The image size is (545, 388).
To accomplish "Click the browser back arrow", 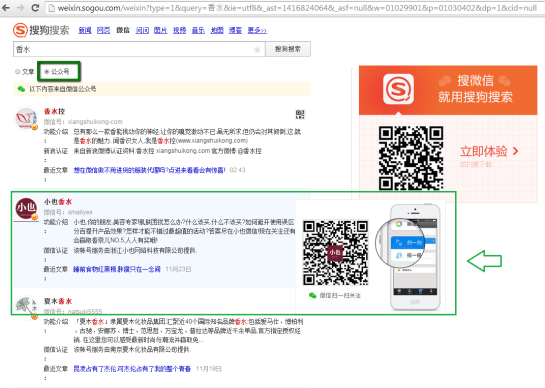I will (6, 7).
